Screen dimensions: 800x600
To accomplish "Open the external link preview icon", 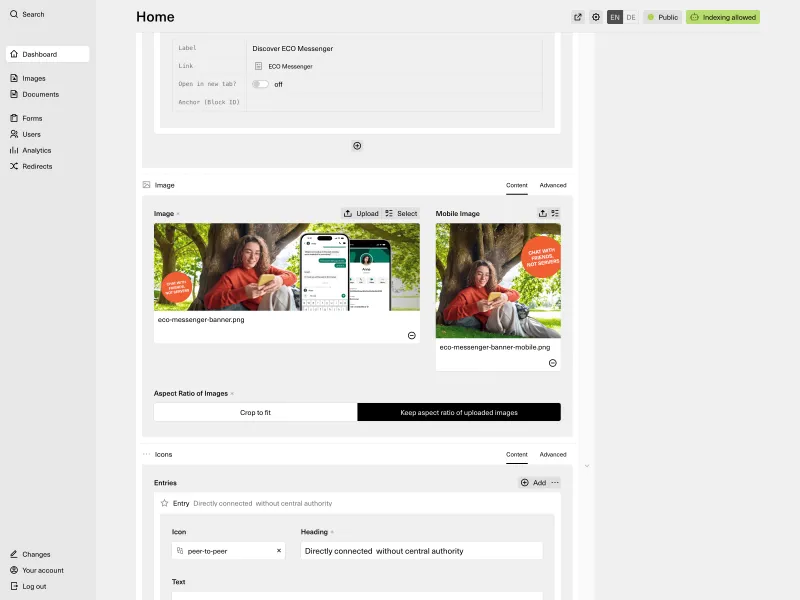I will pyautogui.click(x=577, y=17).
